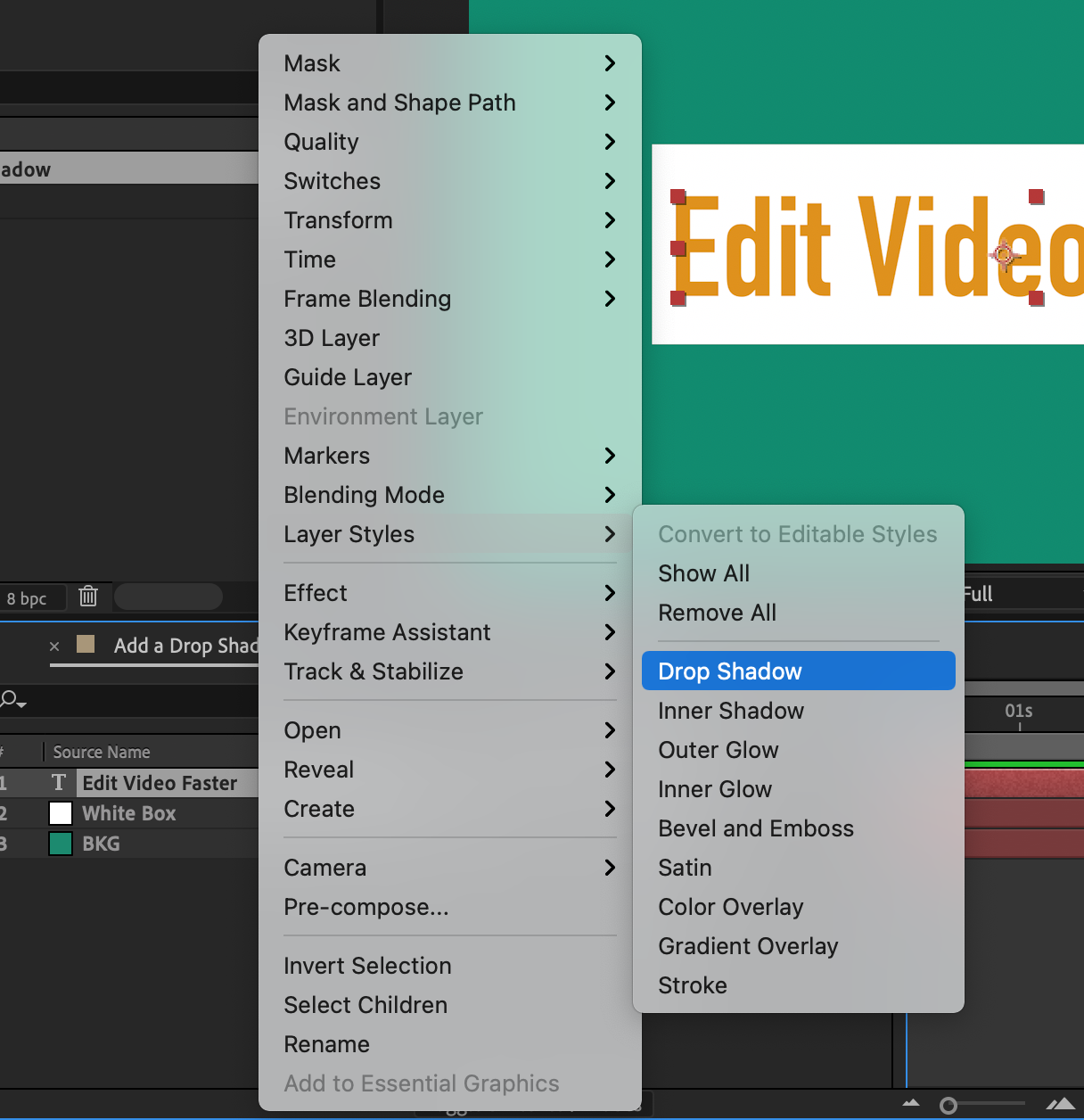Apply the Gradient Overlay layer style

click(x=799, y=946)
